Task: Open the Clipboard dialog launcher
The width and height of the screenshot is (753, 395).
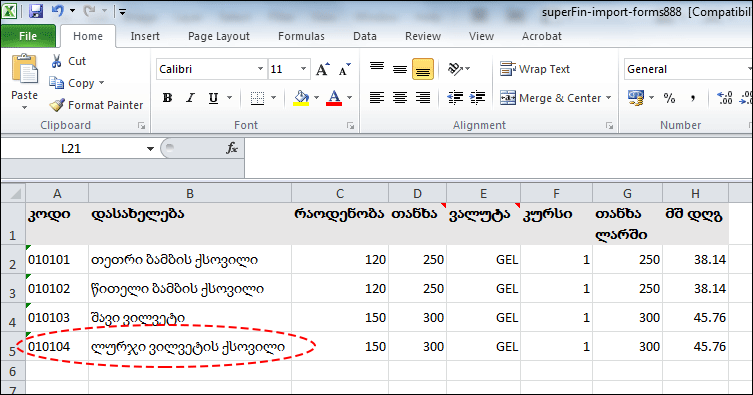Action: [x=141, y=126]
